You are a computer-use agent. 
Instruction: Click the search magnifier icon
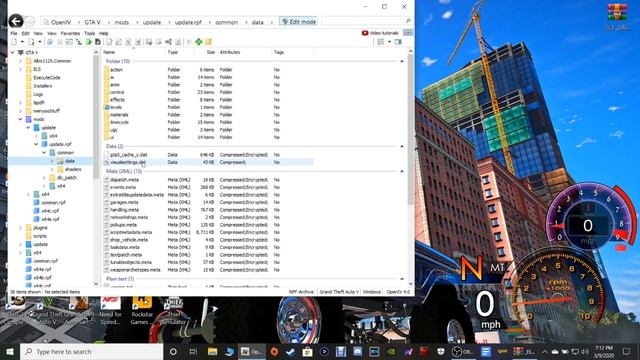(x=408, y=20)
